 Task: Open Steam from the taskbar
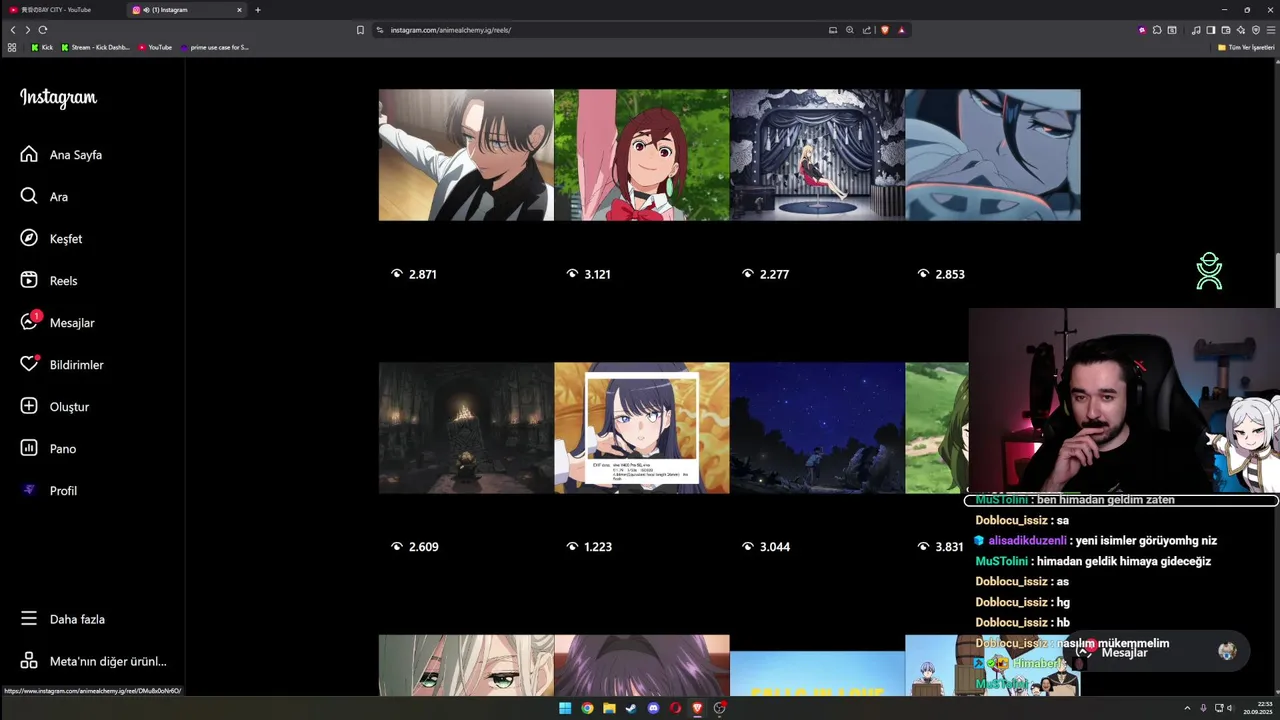click(x=631, y=708)
